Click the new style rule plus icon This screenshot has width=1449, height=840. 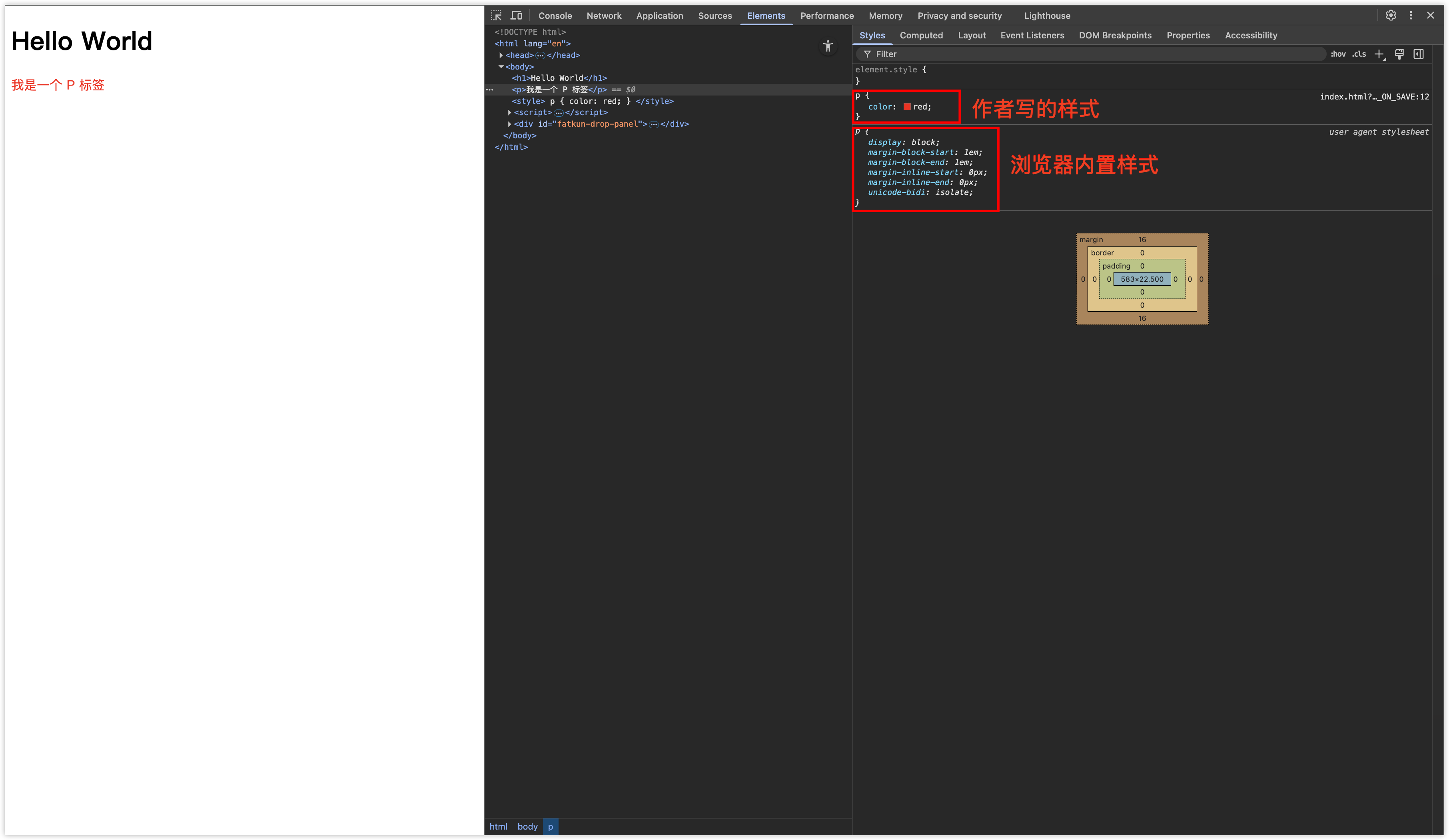click(1379, 54)
